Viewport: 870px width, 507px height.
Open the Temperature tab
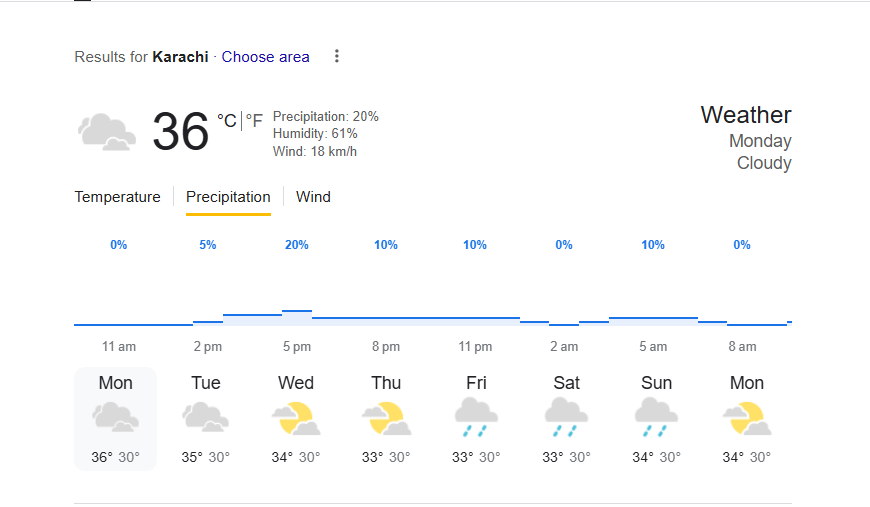click(118, 197)
